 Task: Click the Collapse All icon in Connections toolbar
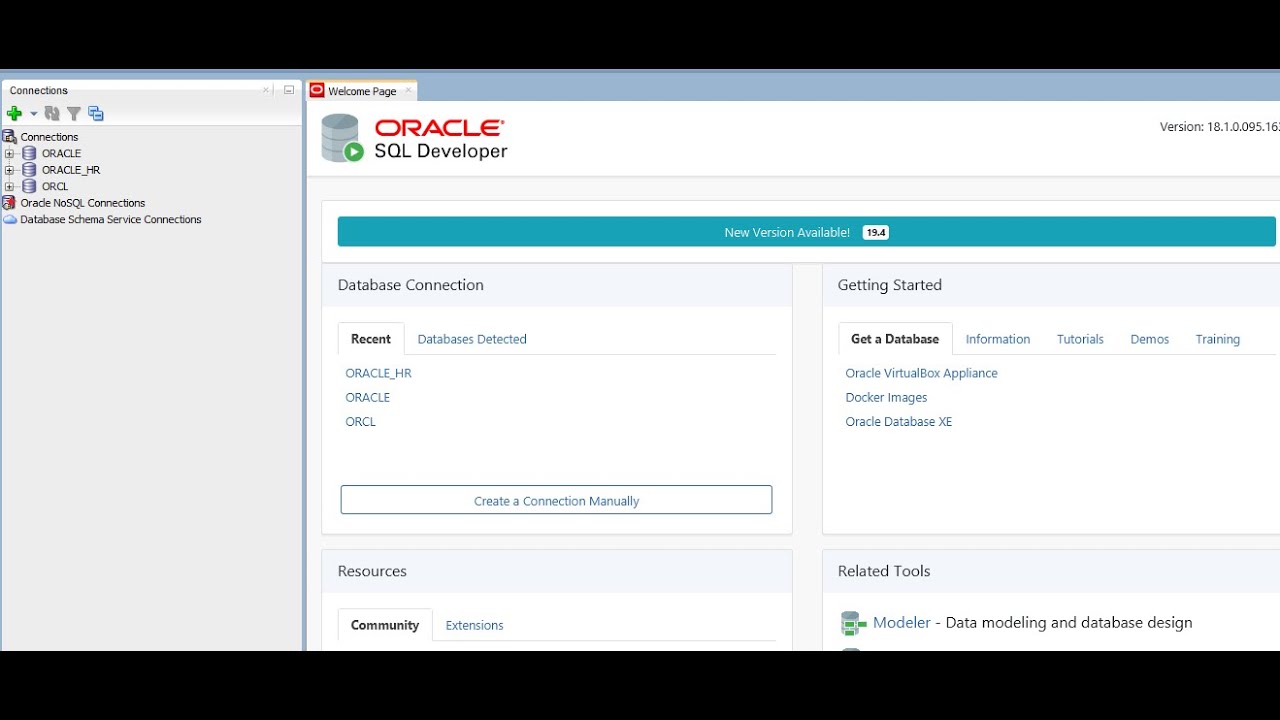coord(96,114)
